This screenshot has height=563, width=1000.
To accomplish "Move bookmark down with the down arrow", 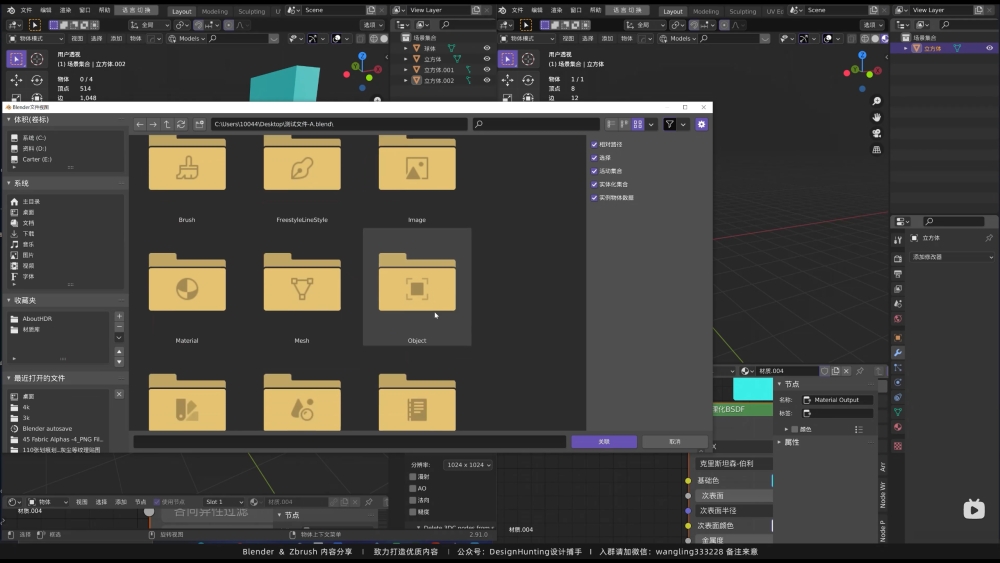I will click(119, 362).
